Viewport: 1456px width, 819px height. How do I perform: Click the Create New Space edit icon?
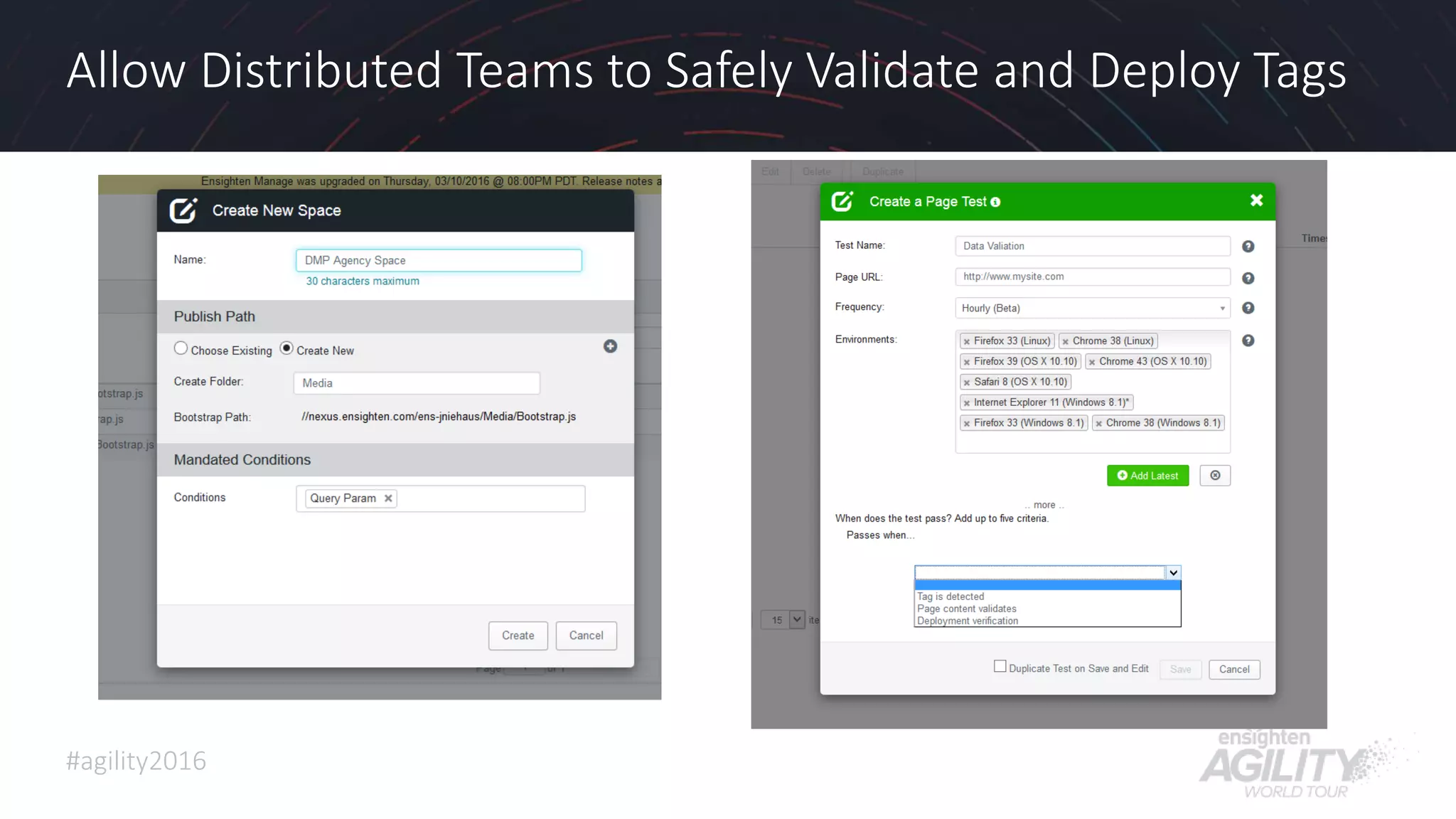pos(183,210)
